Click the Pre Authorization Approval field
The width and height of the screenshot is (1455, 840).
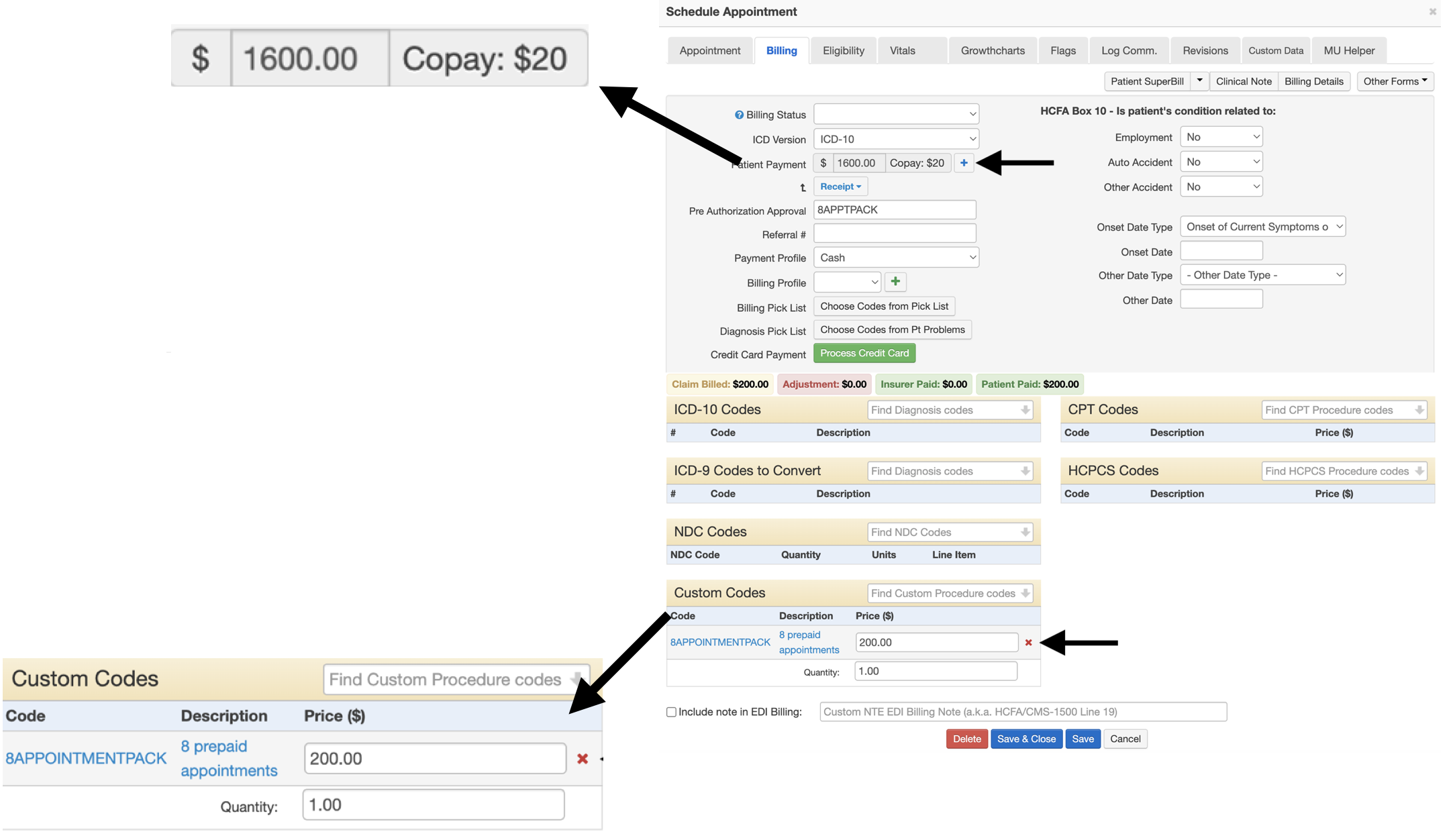tap(895, 209)
